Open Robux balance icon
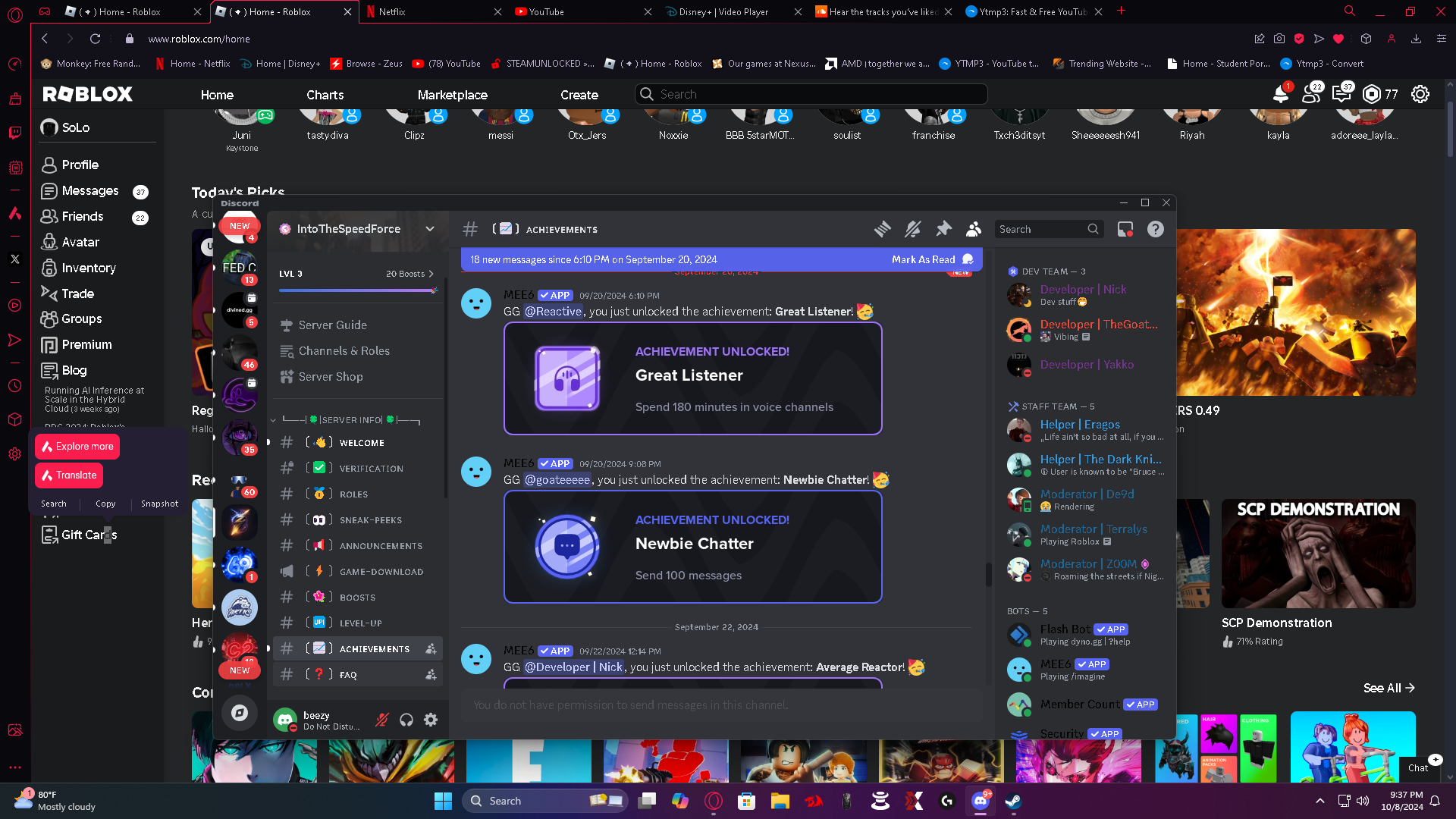This screenshot has width=1456, height=819. point(1372,94)
